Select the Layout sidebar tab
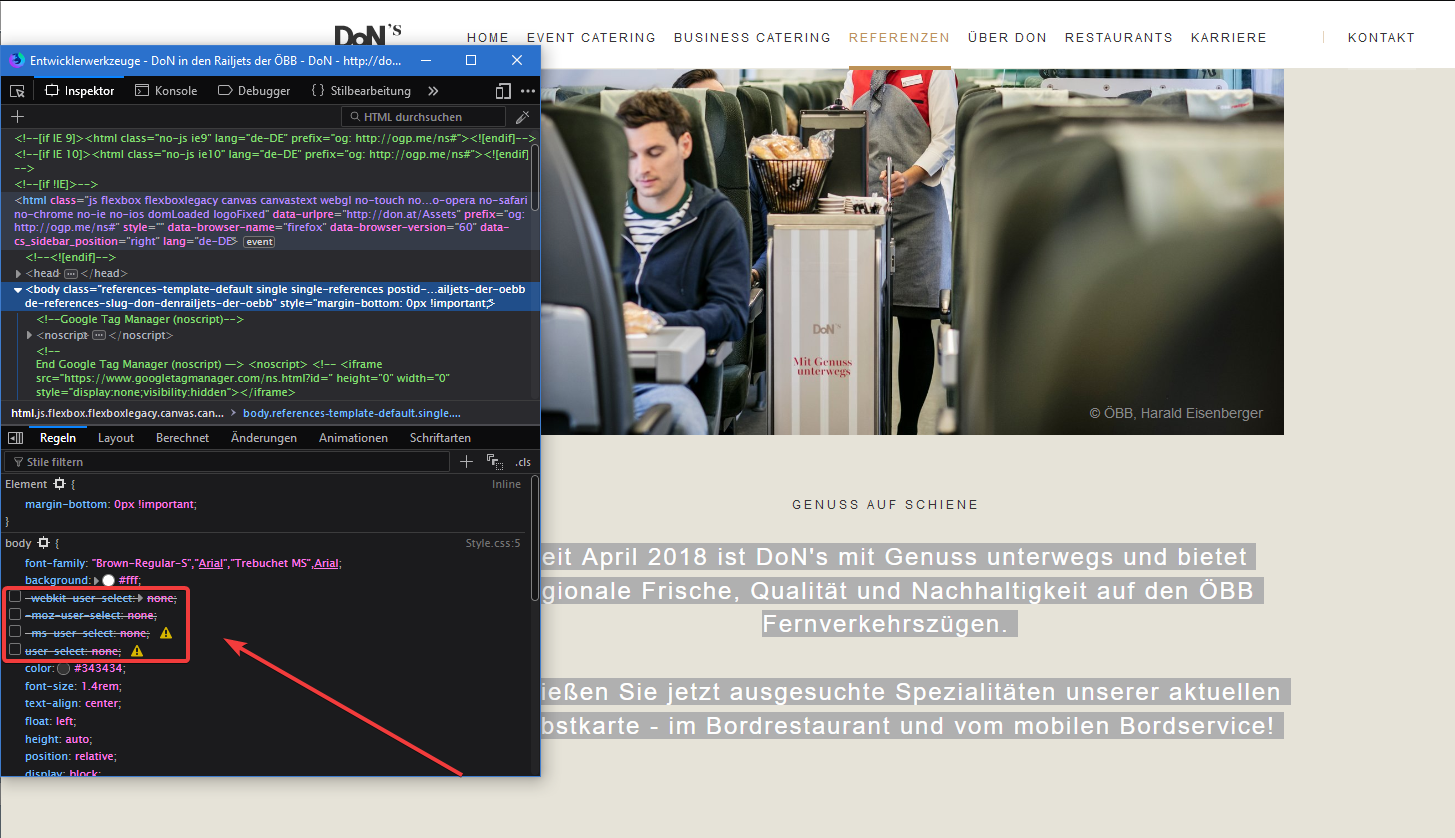The width and height of the screenshot is (1455, 838). tap(116, 438)
